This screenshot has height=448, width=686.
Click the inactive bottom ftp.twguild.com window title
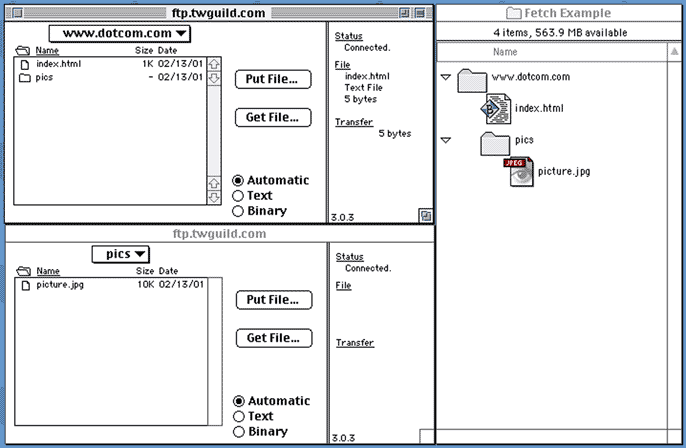point(220,234)
